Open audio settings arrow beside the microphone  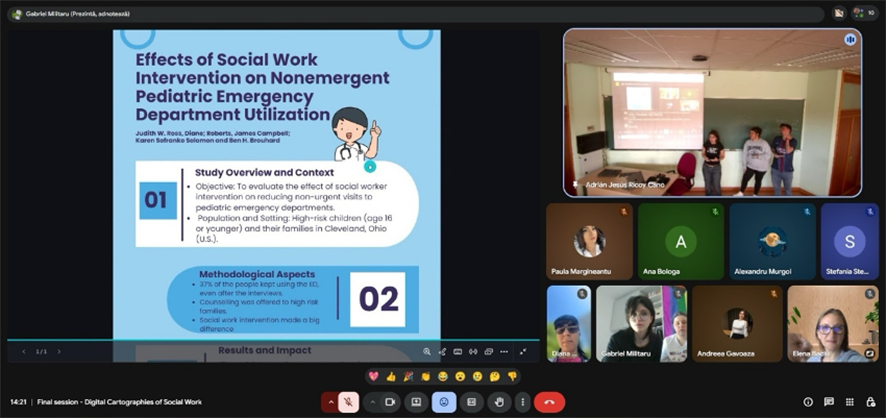330,402
